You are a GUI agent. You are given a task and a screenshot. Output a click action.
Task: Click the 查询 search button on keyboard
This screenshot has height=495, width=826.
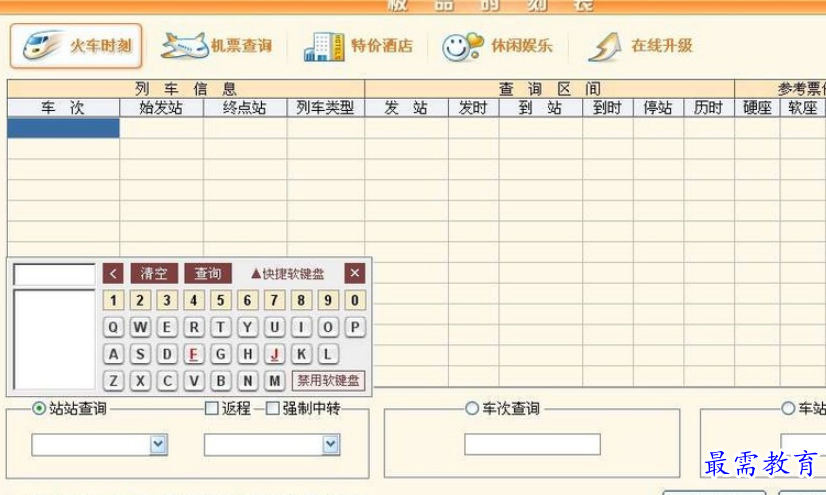point(208,273)
